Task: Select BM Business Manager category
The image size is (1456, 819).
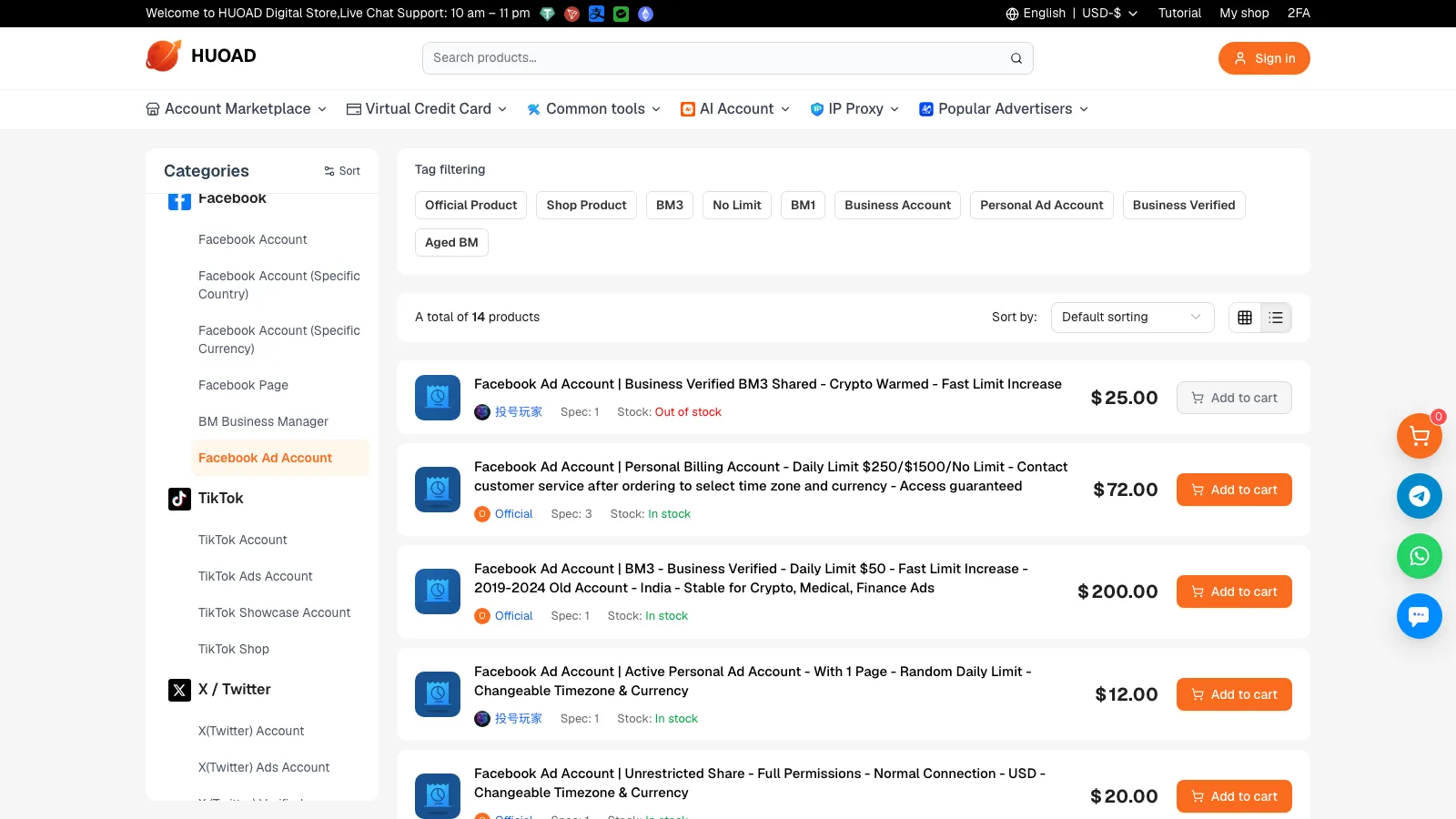Action: coord(263,422)
